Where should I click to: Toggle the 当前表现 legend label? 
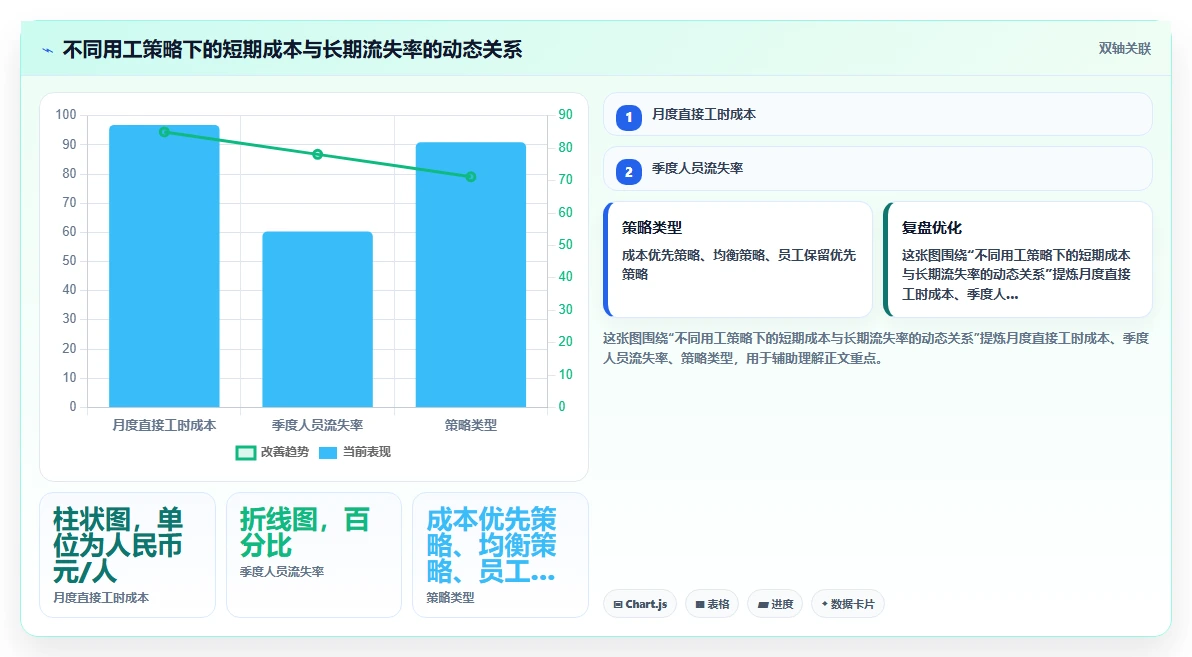click(366, 452)
